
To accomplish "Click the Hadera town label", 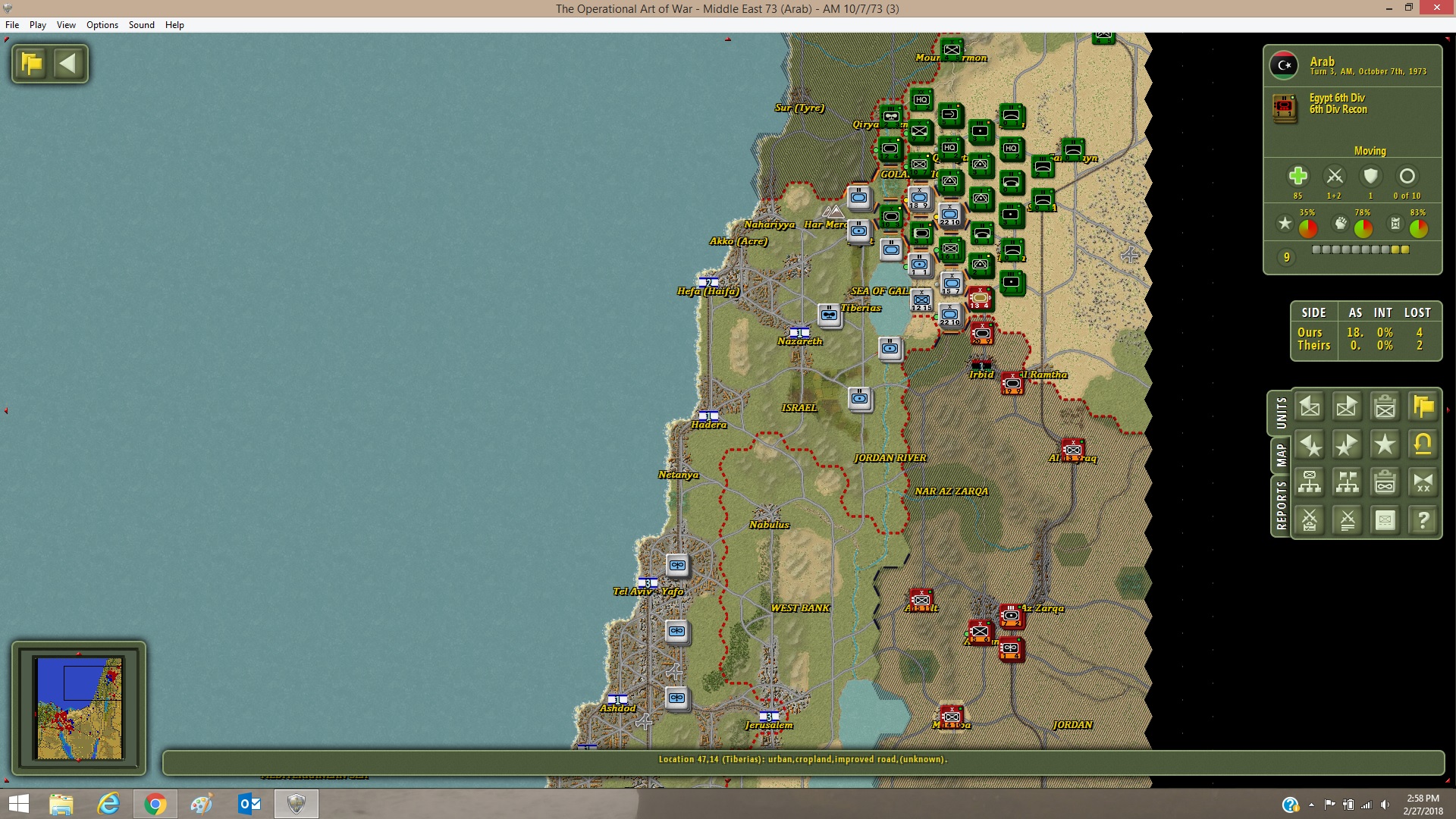I will click(x=709, y=425).
